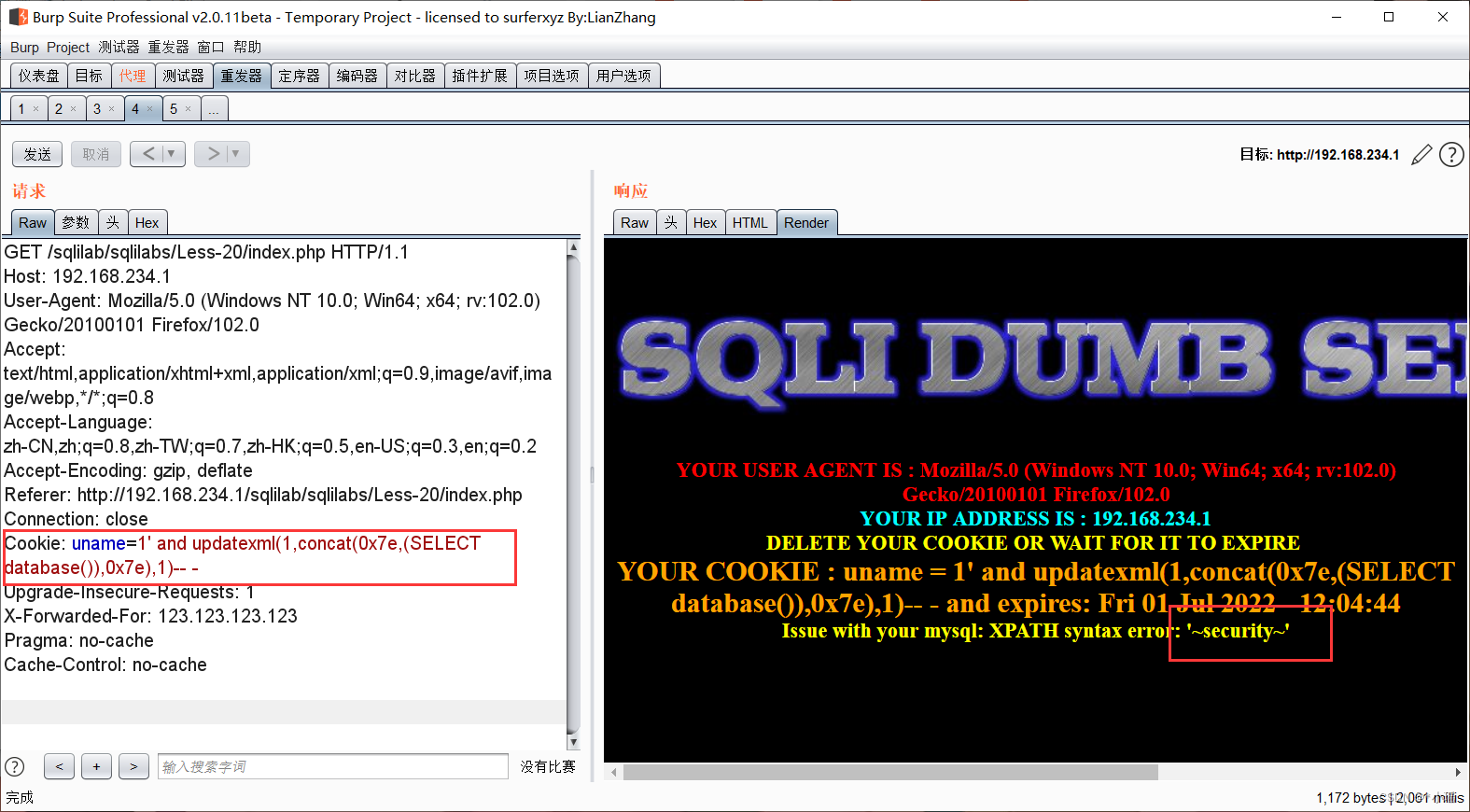The image size is (1470, 812).
Task: Select the request Raw tab
Action: 33,222
